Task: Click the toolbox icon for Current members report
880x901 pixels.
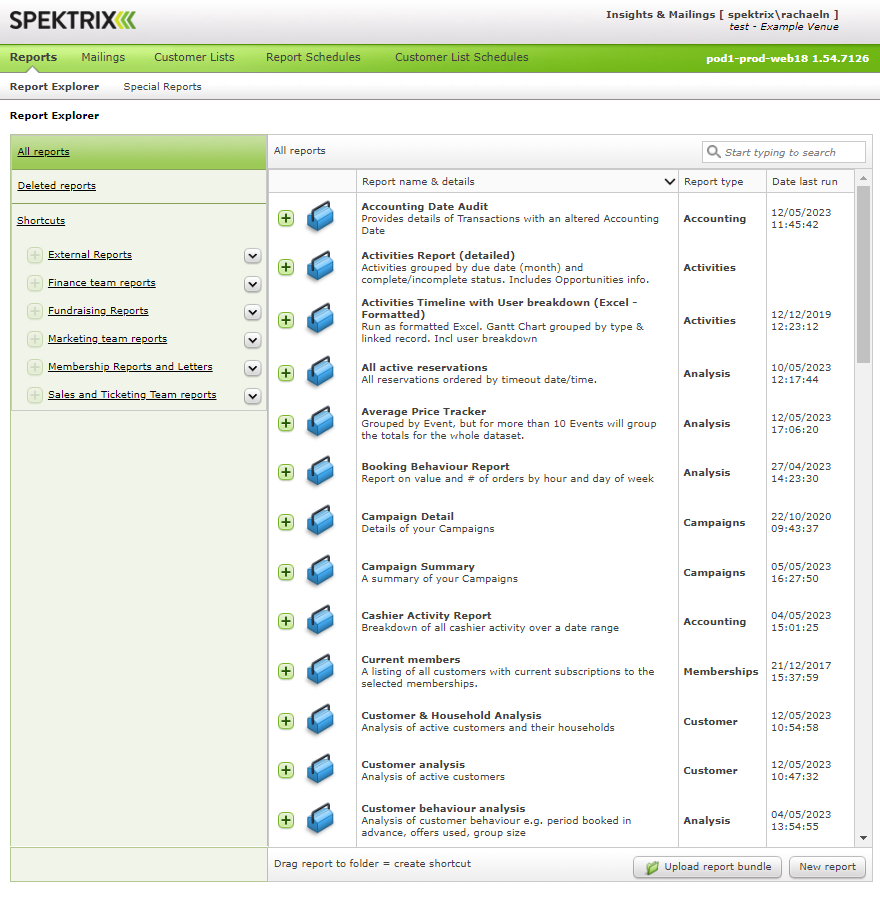Action: [x=320, y=671]
